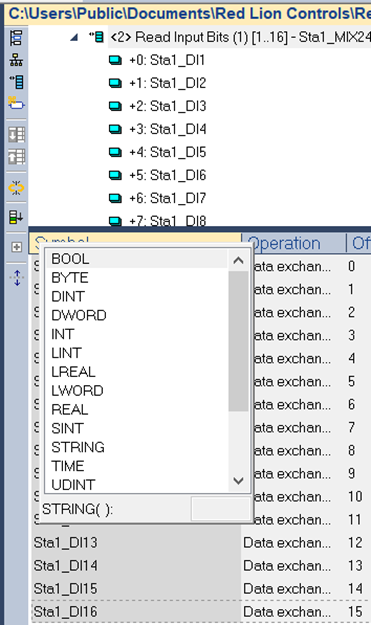
Task: Click the stacked block with down arrow icon
Action: 16,217
